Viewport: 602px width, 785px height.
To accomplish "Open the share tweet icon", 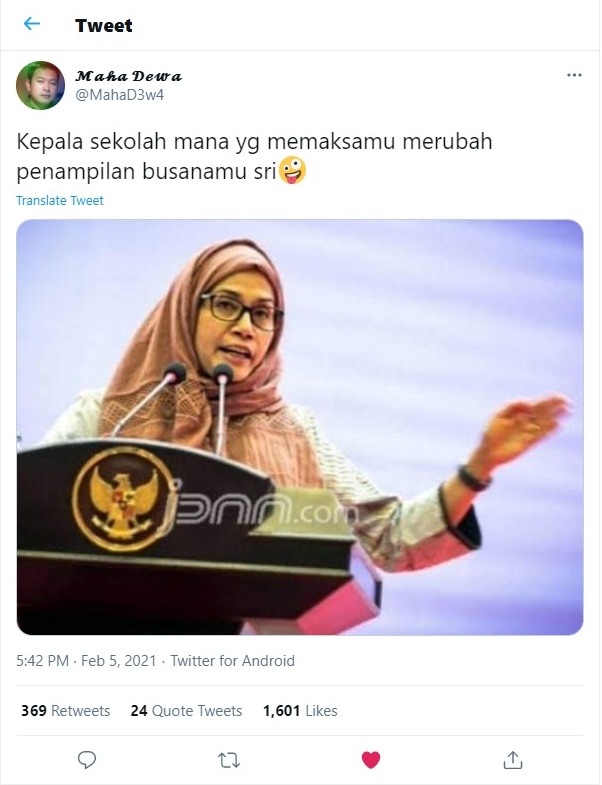I will (512, 759).
